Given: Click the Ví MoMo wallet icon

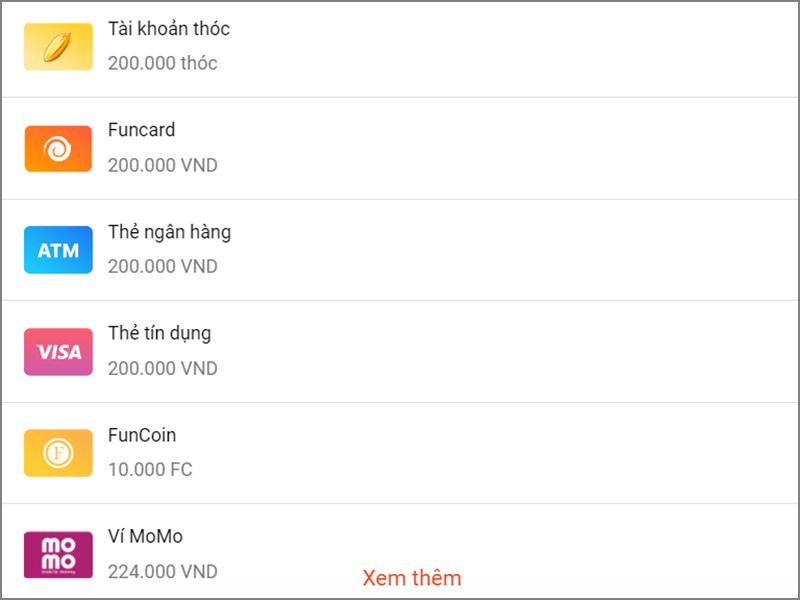Looking at the screenshot, I should click(57, 554).
